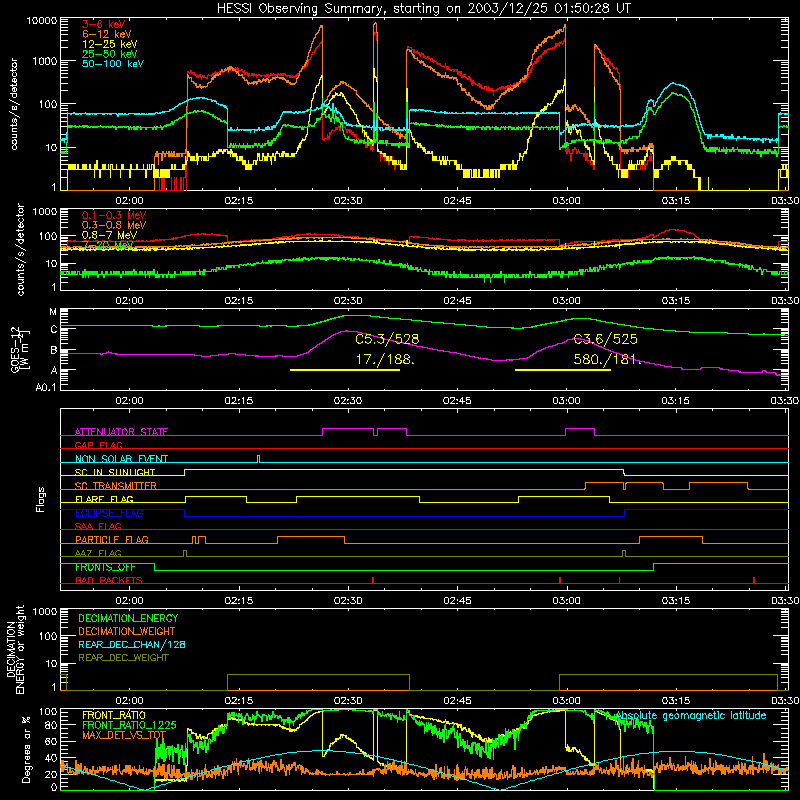Select the 25-50 keV legend label
Screen dimensions: 800x800
109,54
